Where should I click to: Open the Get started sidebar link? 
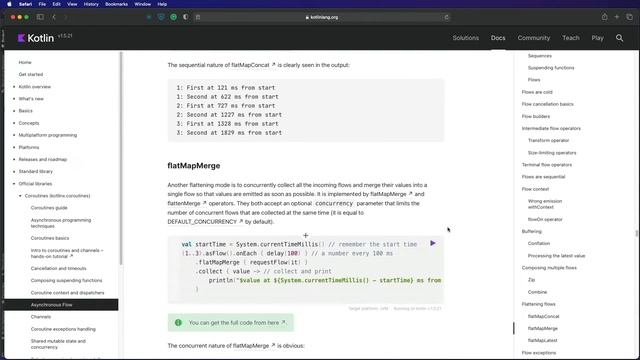click(x=31, y=75)
